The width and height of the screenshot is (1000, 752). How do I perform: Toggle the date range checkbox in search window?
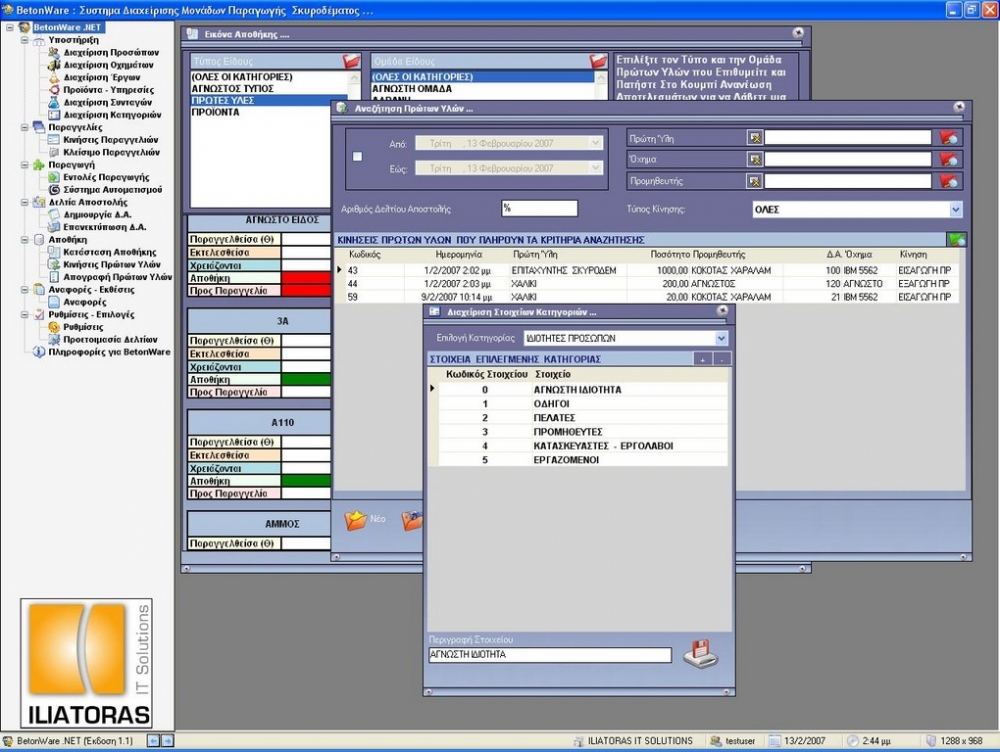pos(357,156)
